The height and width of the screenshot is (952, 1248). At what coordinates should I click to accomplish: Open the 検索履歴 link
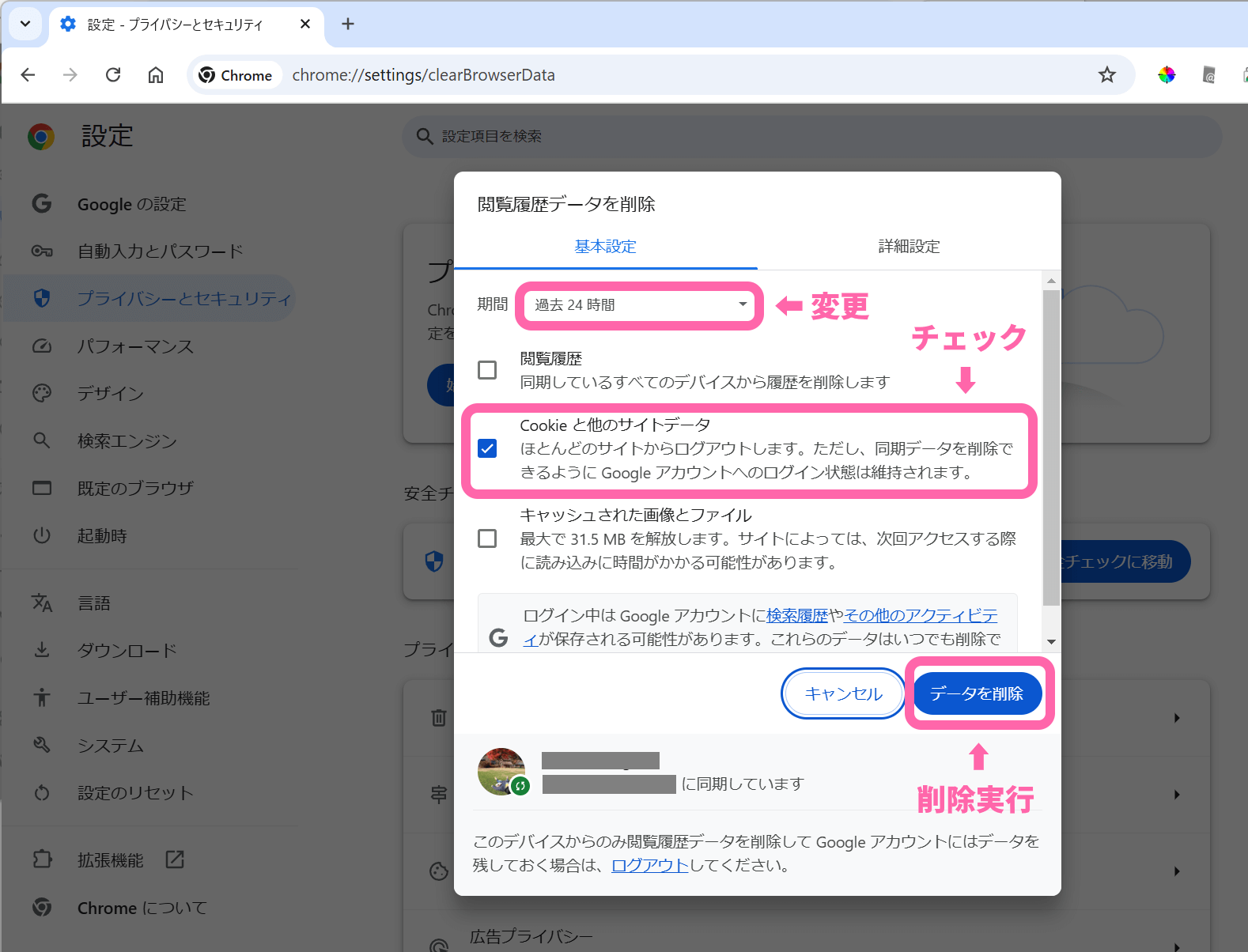point(797,615)
